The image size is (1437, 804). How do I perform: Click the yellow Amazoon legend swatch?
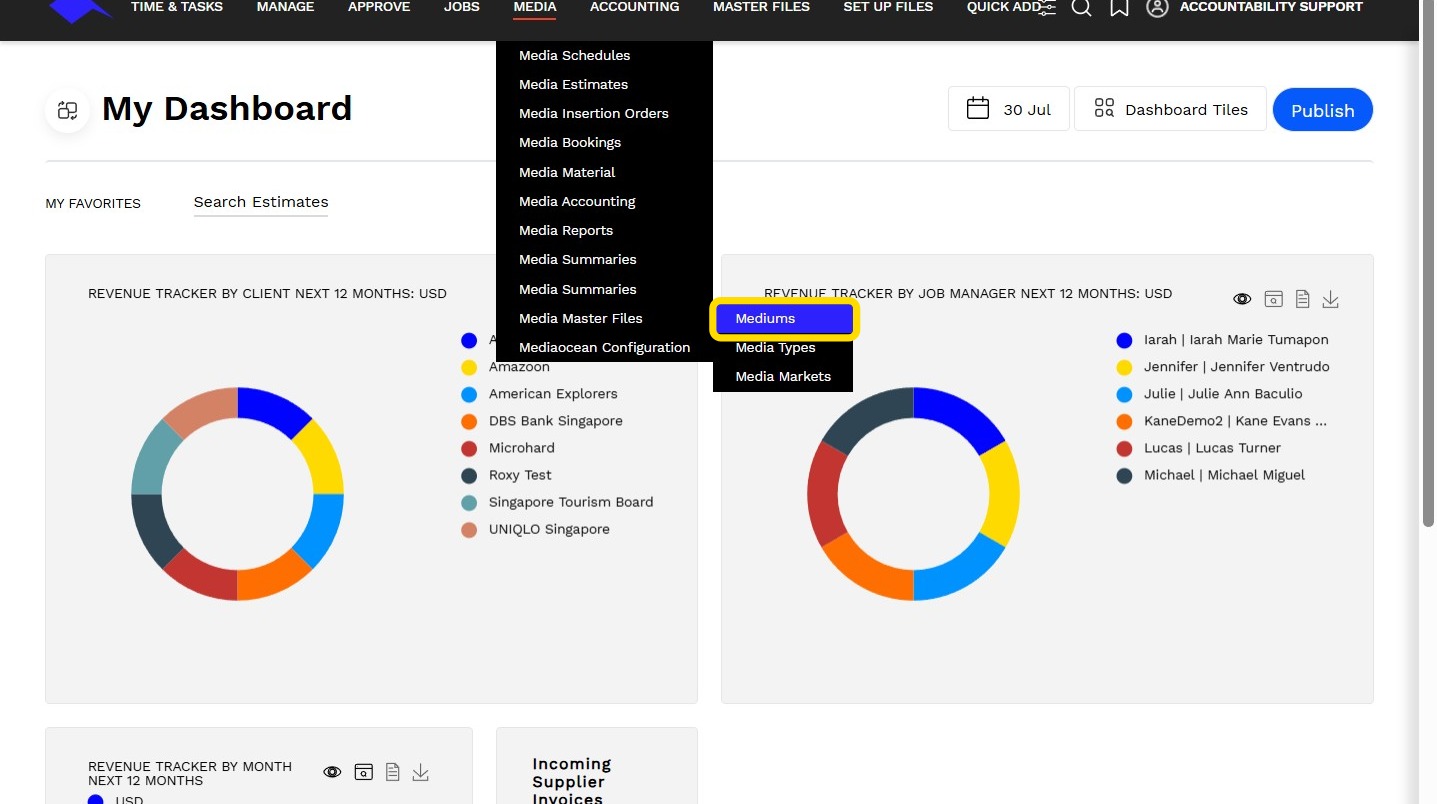pos(469,367)
